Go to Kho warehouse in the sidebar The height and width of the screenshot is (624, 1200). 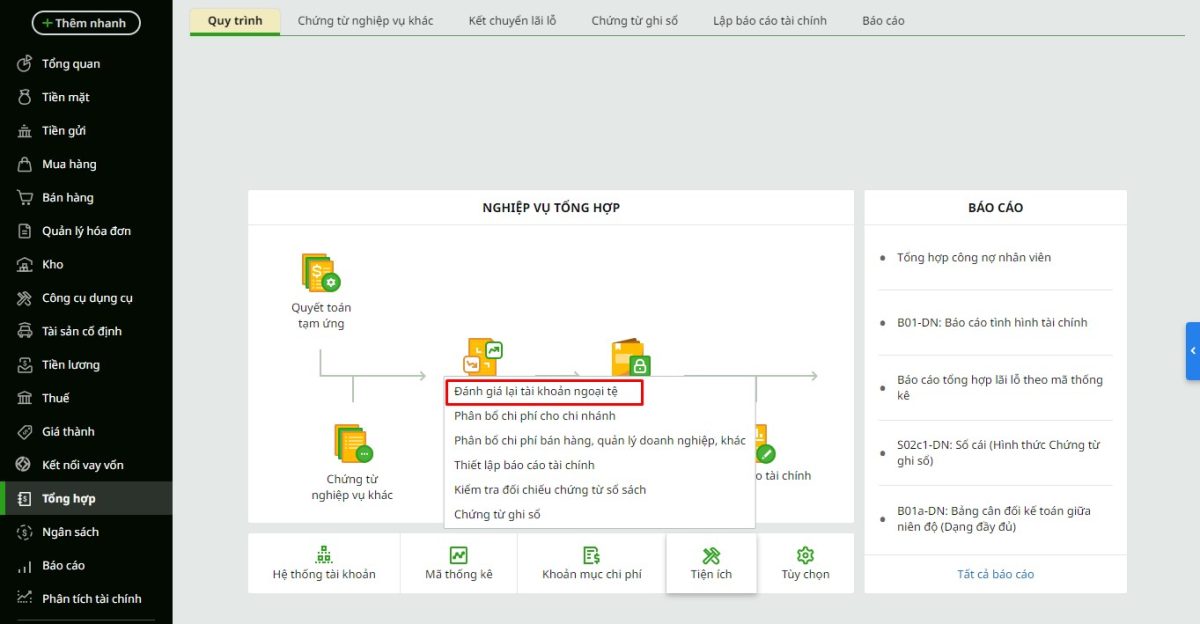(52, 264)
